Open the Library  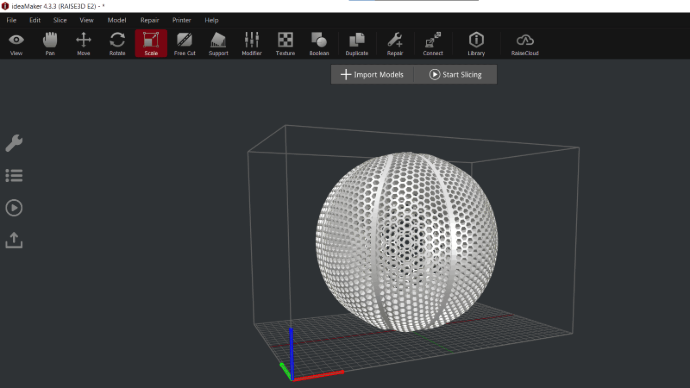point(476,44)
